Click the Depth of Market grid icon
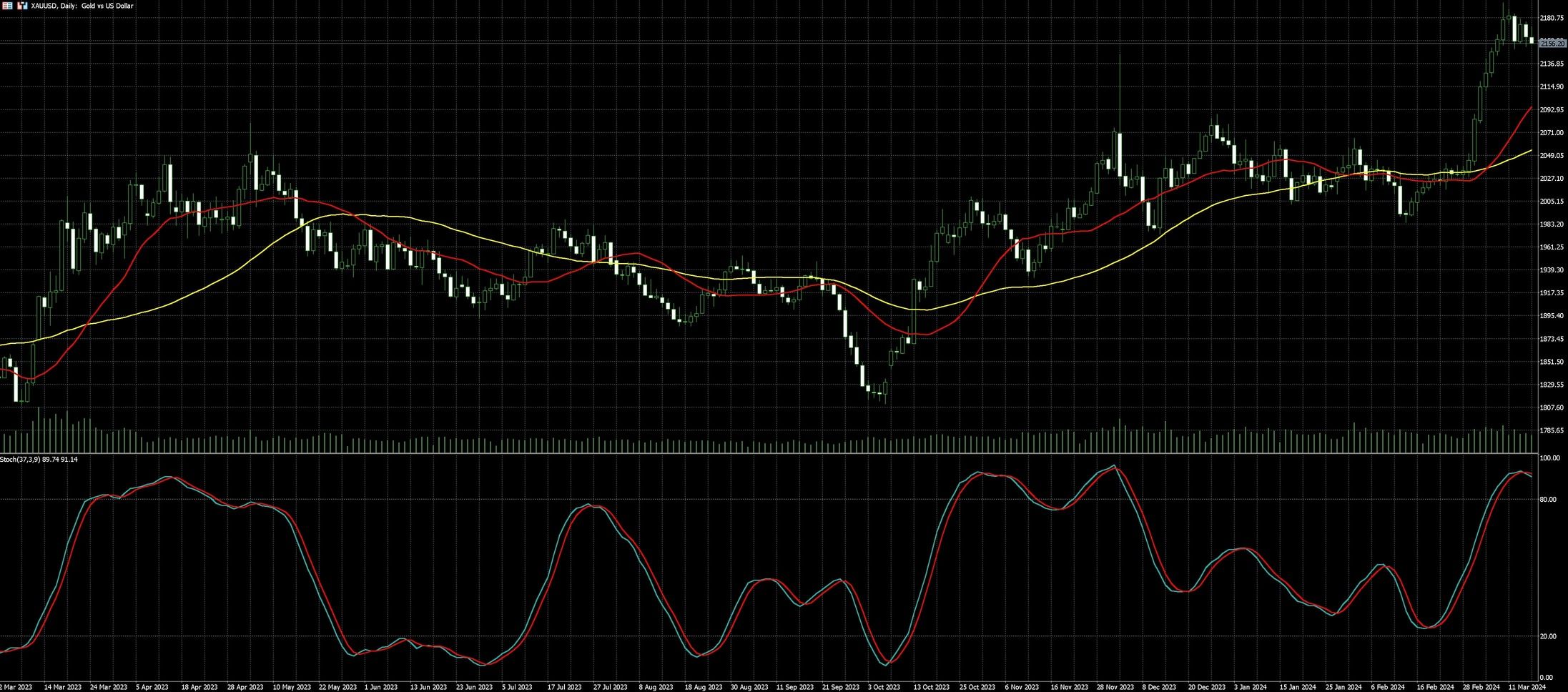1568x692 pixels. 8,6
